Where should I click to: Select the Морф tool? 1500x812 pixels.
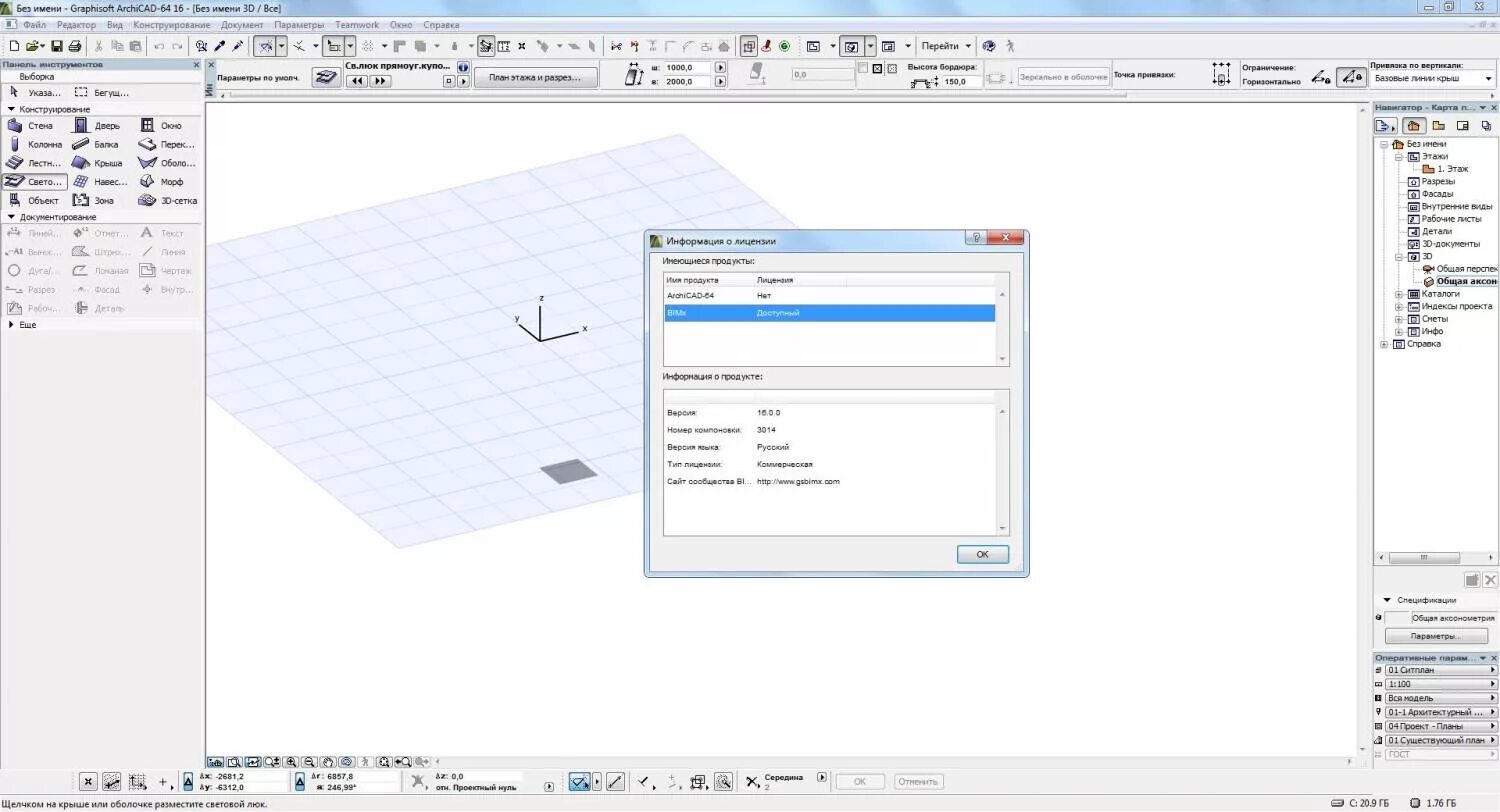pos(164,182)
